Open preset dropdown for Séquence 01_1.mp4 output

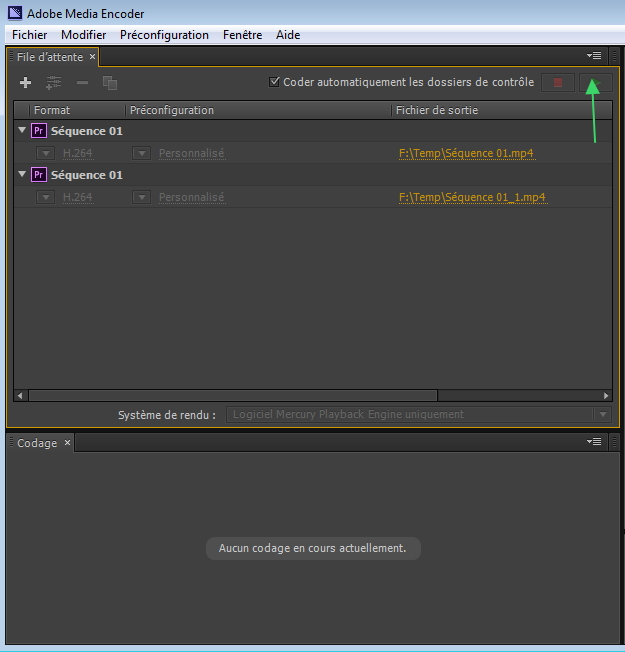(141, 197)
